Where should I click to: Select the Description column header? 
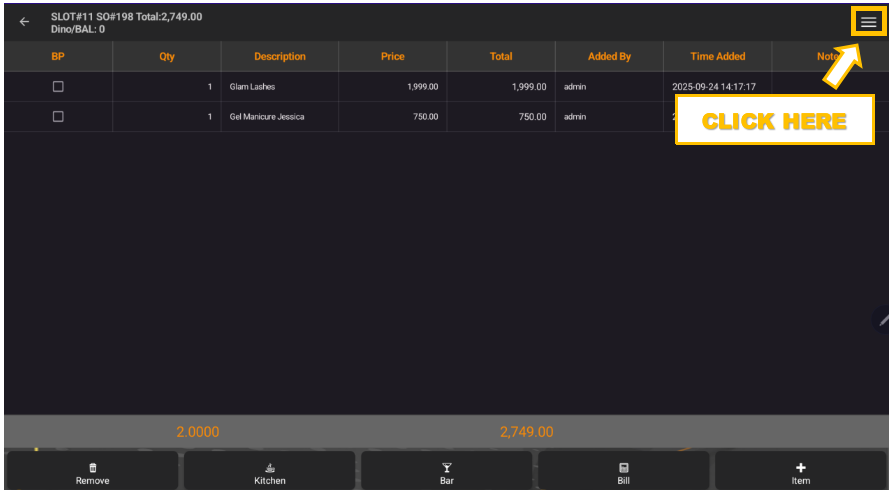click(280, 57)
